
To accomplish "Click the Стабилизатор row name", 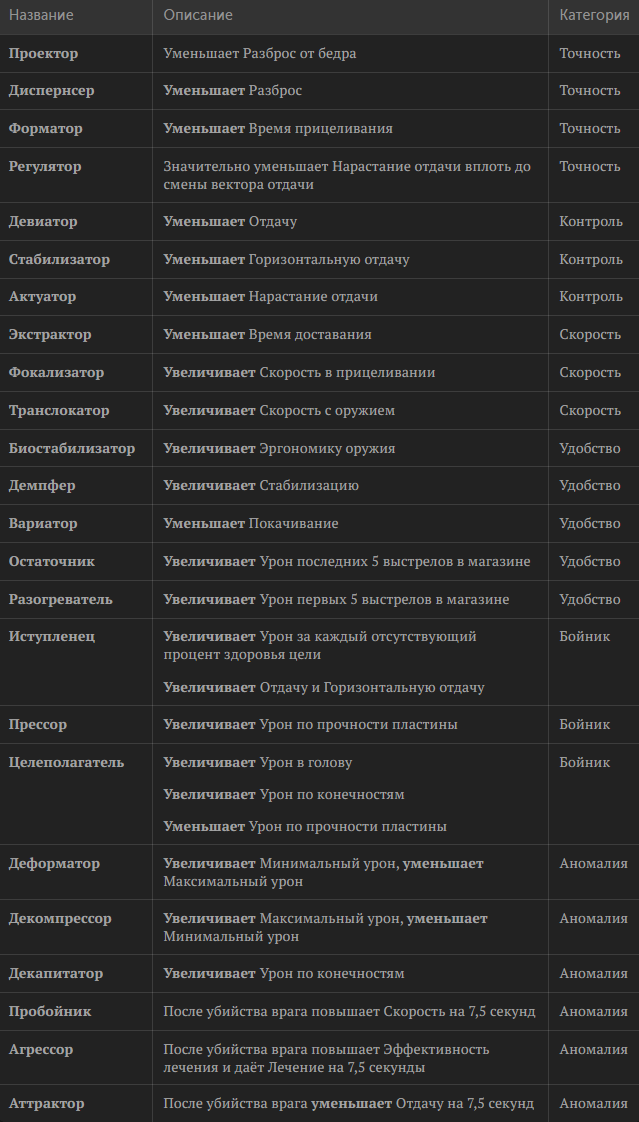I will (59, 260).
